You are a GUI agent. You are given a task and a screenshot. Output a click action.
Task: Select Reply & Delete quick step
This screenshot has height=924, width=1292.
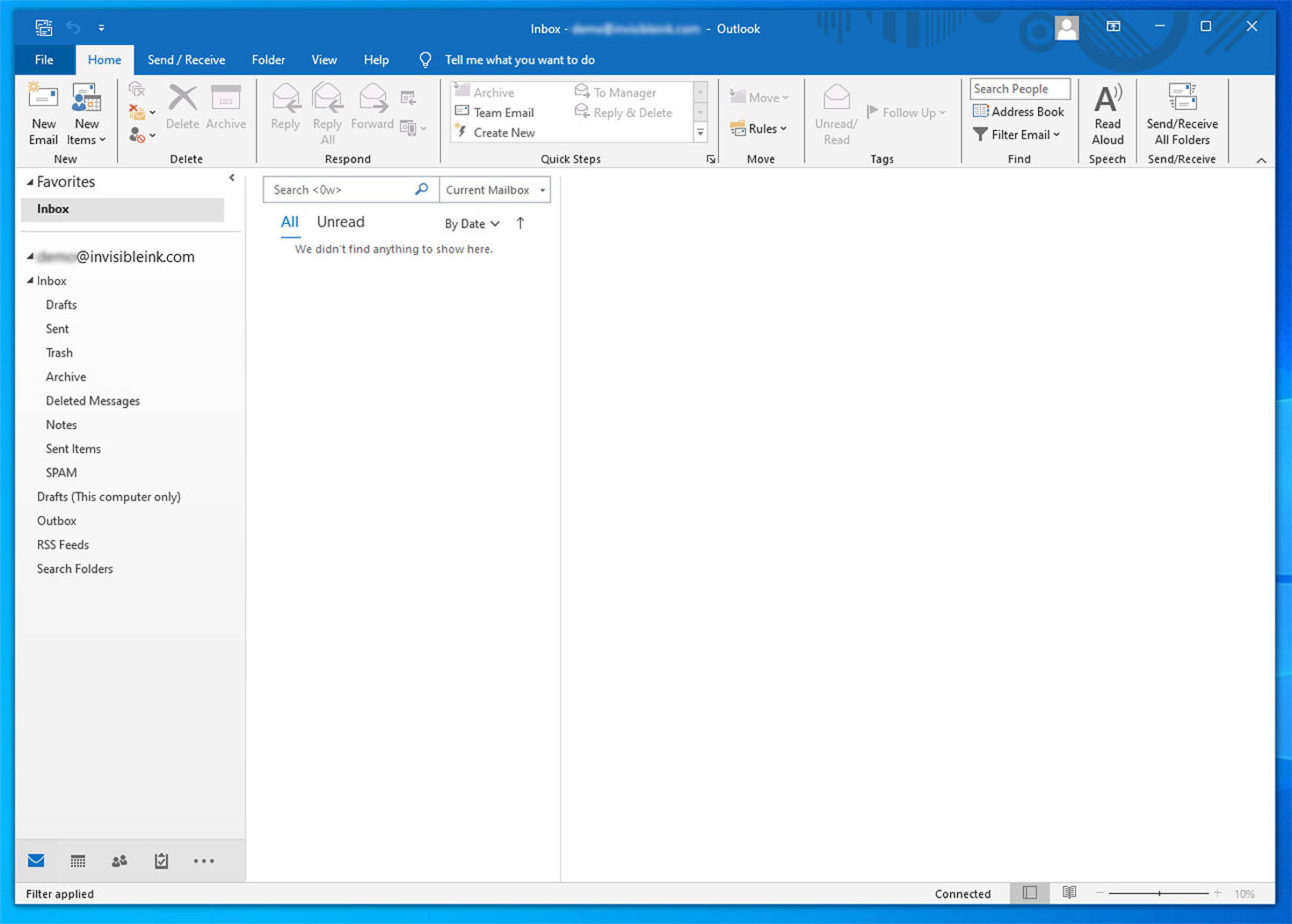pyautogui.click(x=624, y=112)
